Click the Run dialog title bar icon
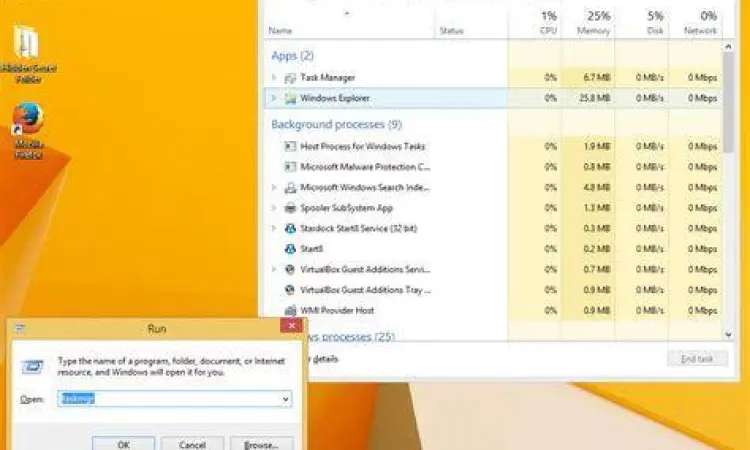Screen dimensions: 750x450 click(20, 328)
